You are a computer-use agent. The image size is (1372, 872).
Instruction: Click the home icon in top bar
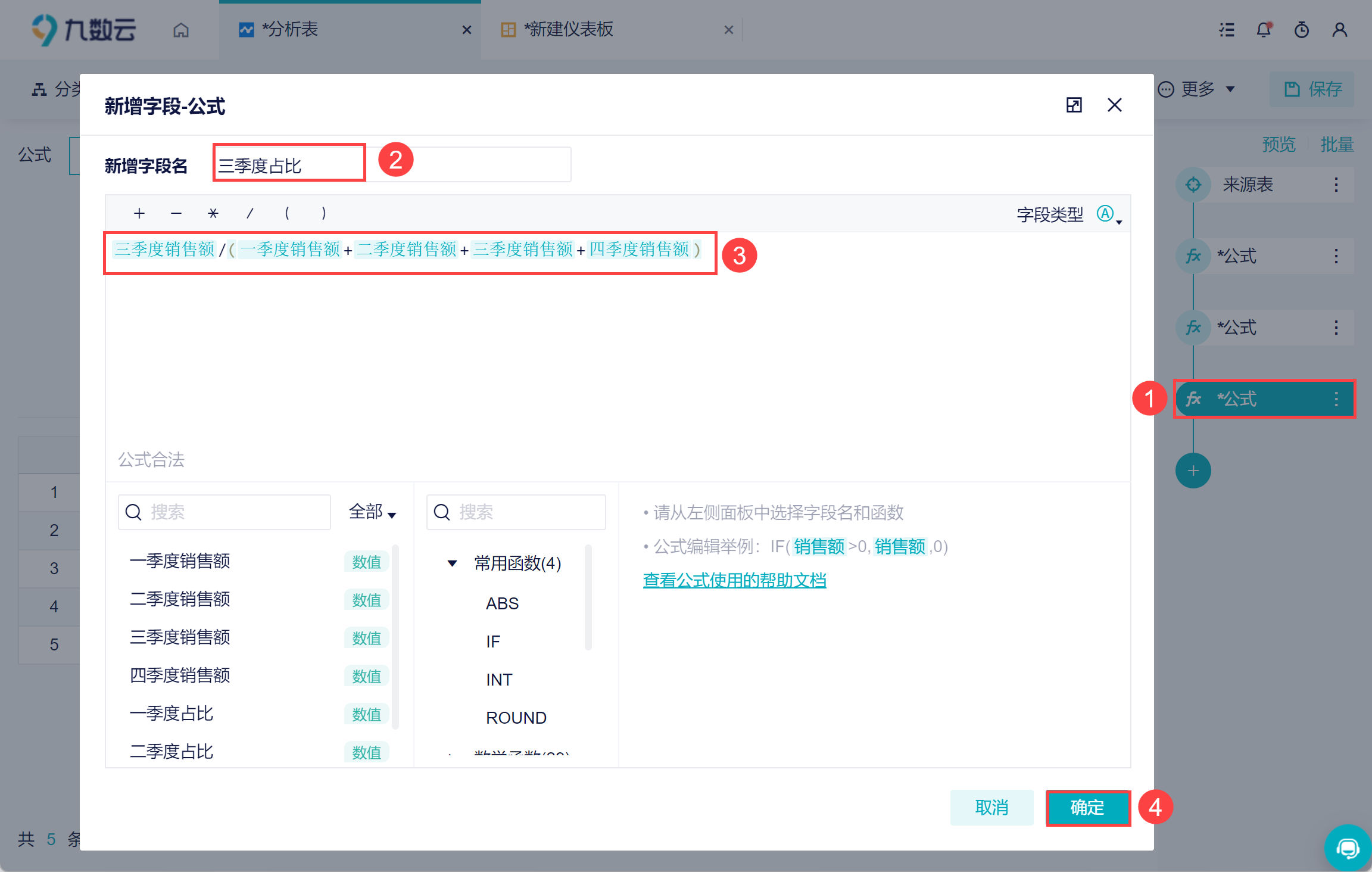[181, 30]
